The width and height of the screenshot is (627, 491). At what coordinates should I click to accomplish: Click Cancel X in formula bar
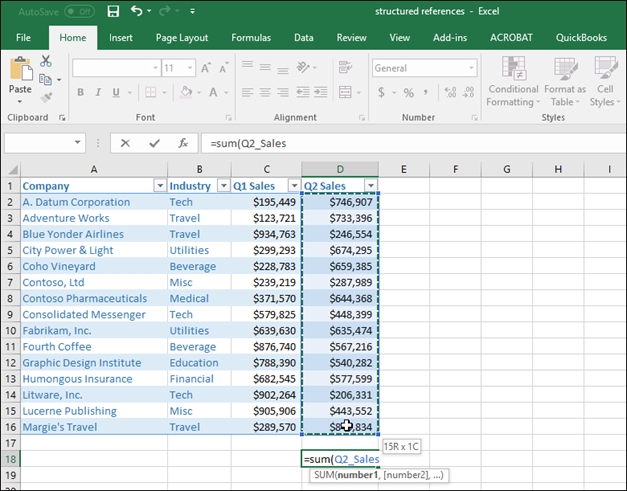point(125,143)
